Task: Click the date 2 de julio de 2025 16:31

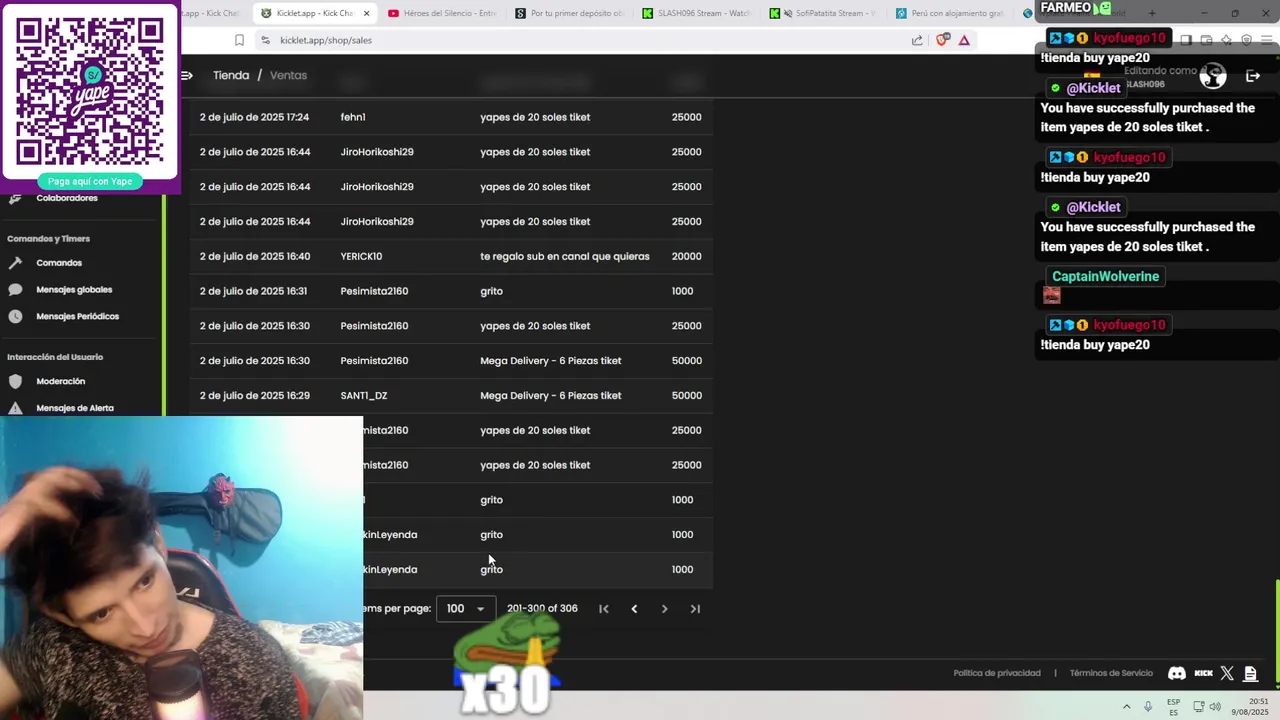Action: [253, 291]
